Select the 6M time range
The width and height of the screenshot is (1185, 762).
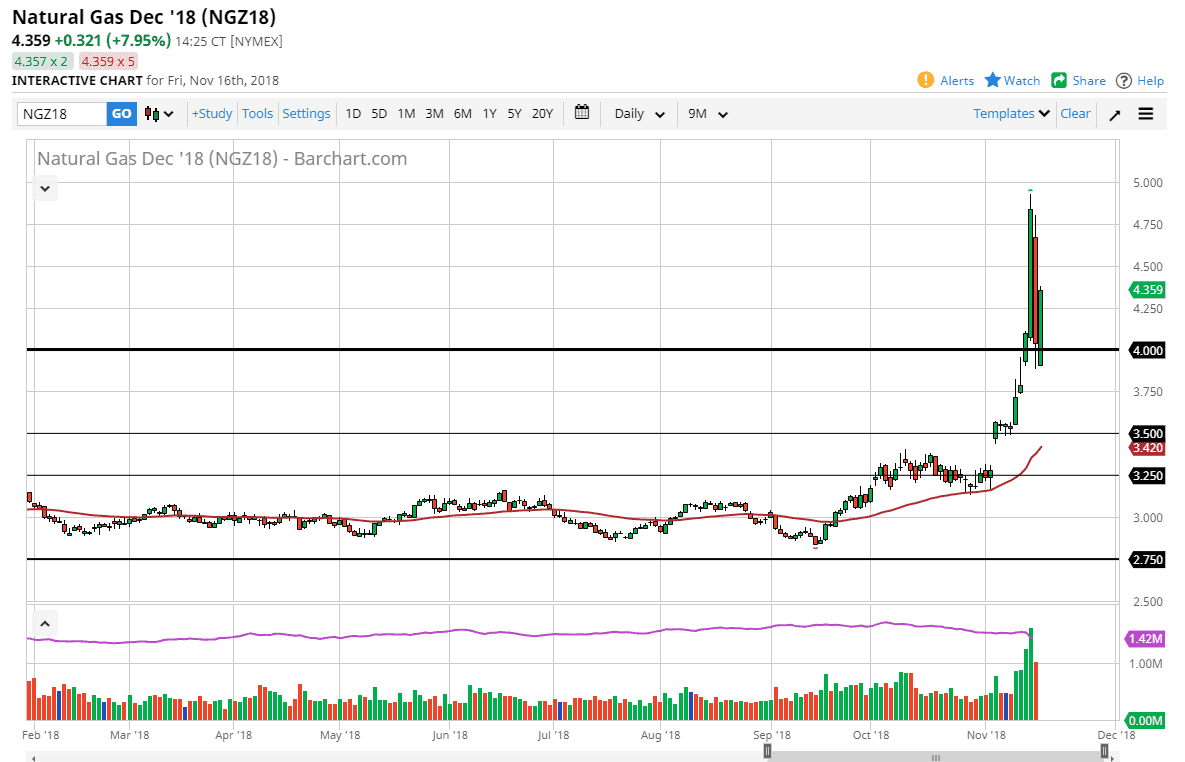click(x=463, y=113)
